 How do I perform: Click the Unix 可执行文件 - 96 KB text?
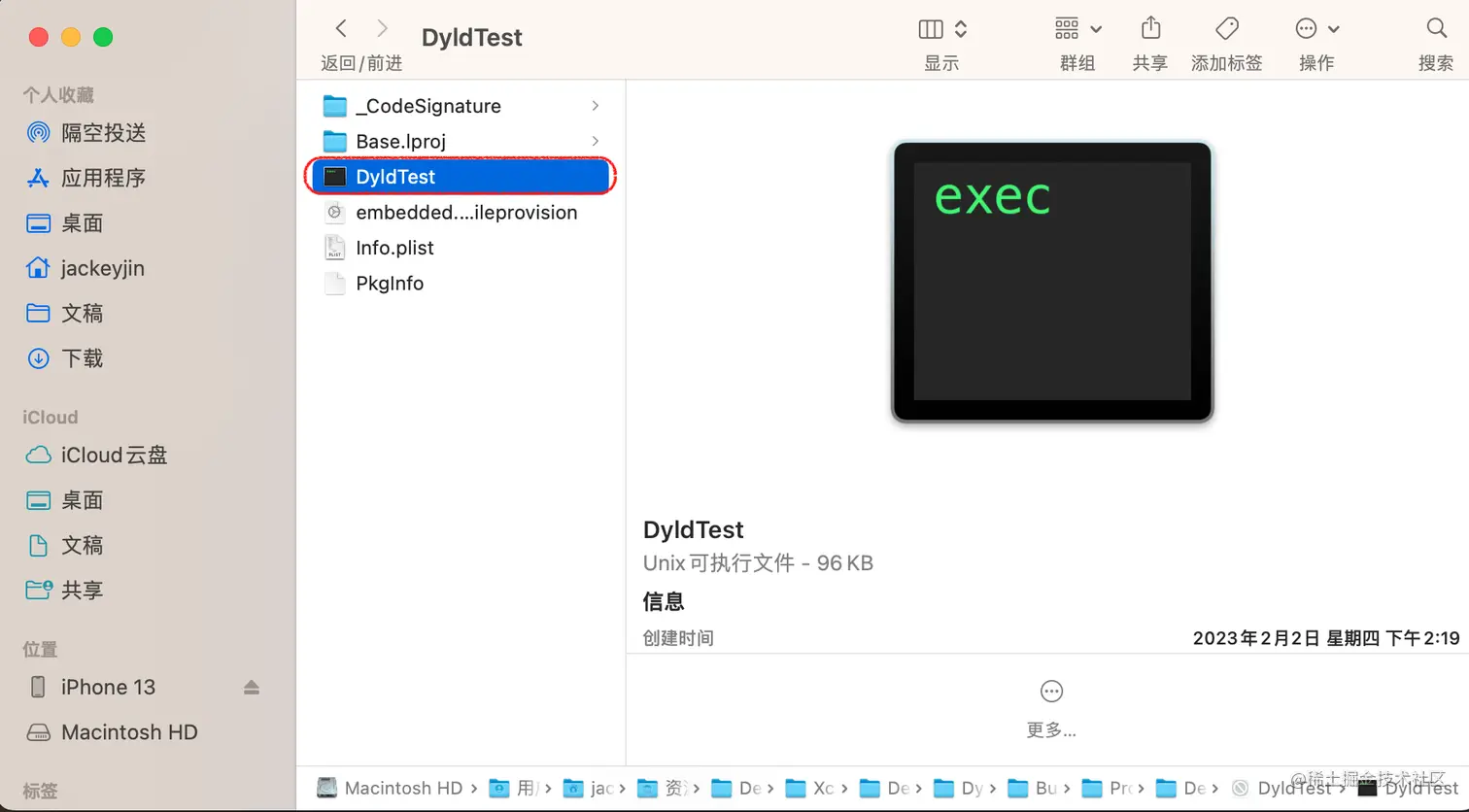758,562
